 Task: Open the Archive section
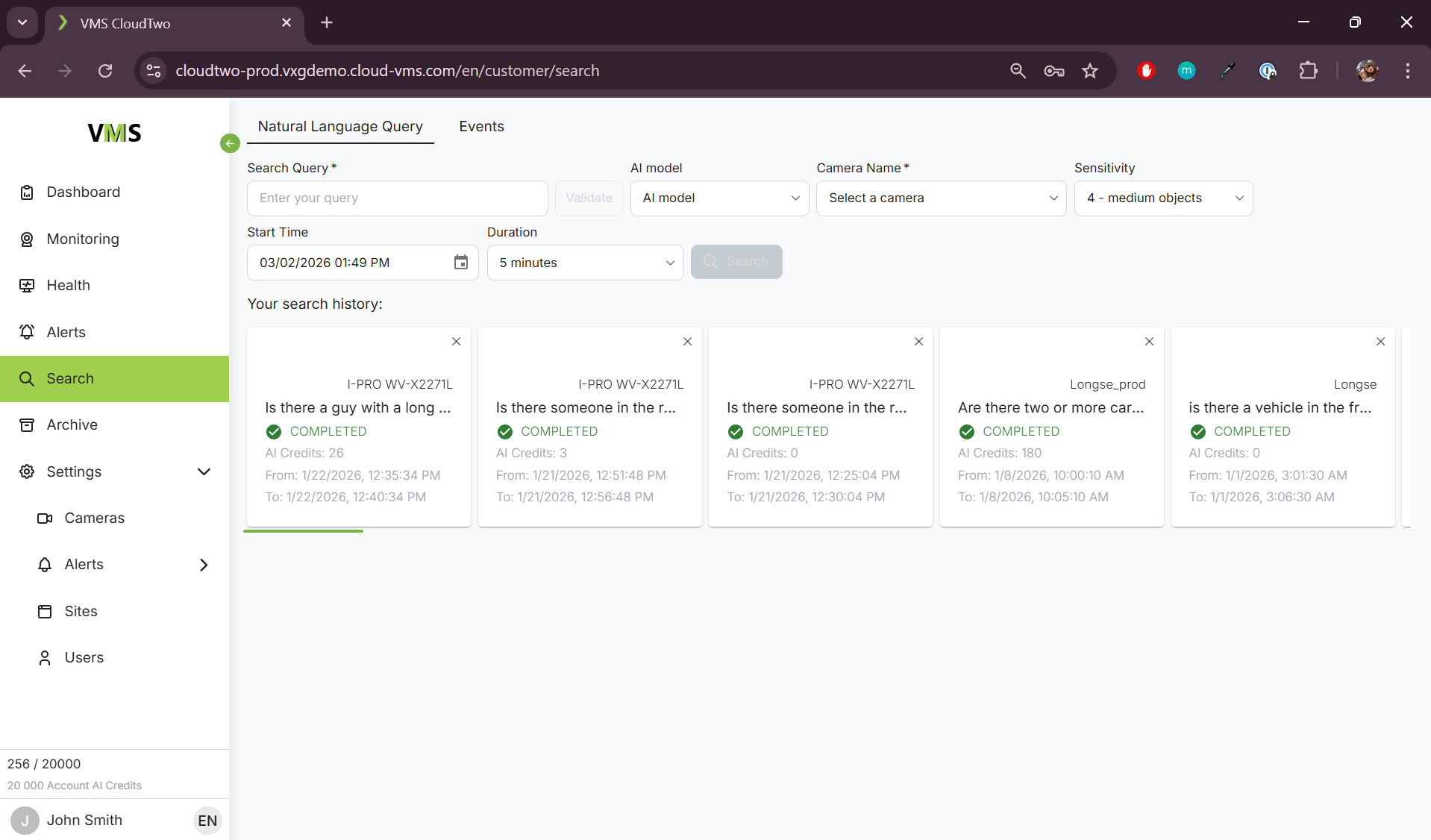coord(72,424)
